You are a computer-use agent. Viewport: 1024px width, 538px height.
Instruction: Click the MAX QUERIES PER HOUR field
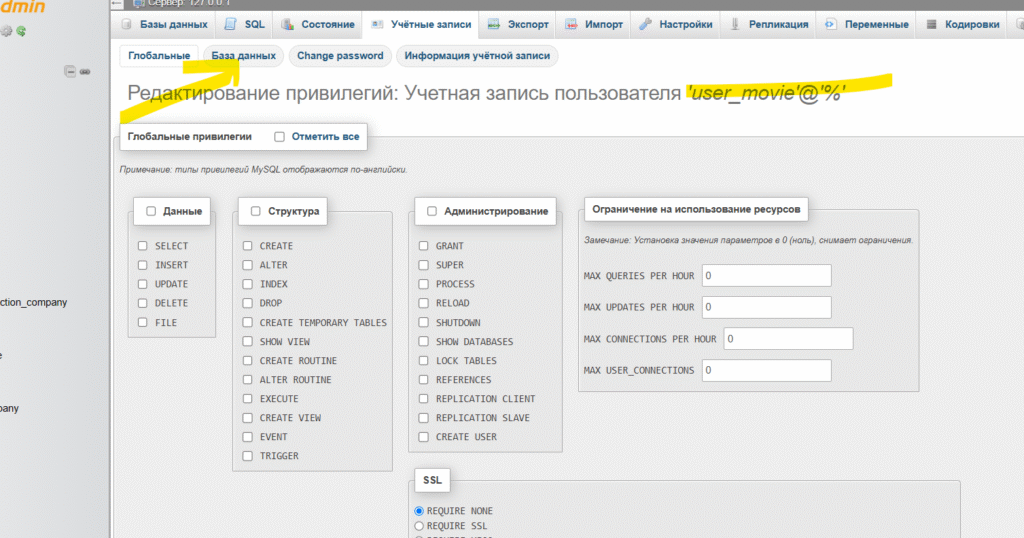click(767, 276)
